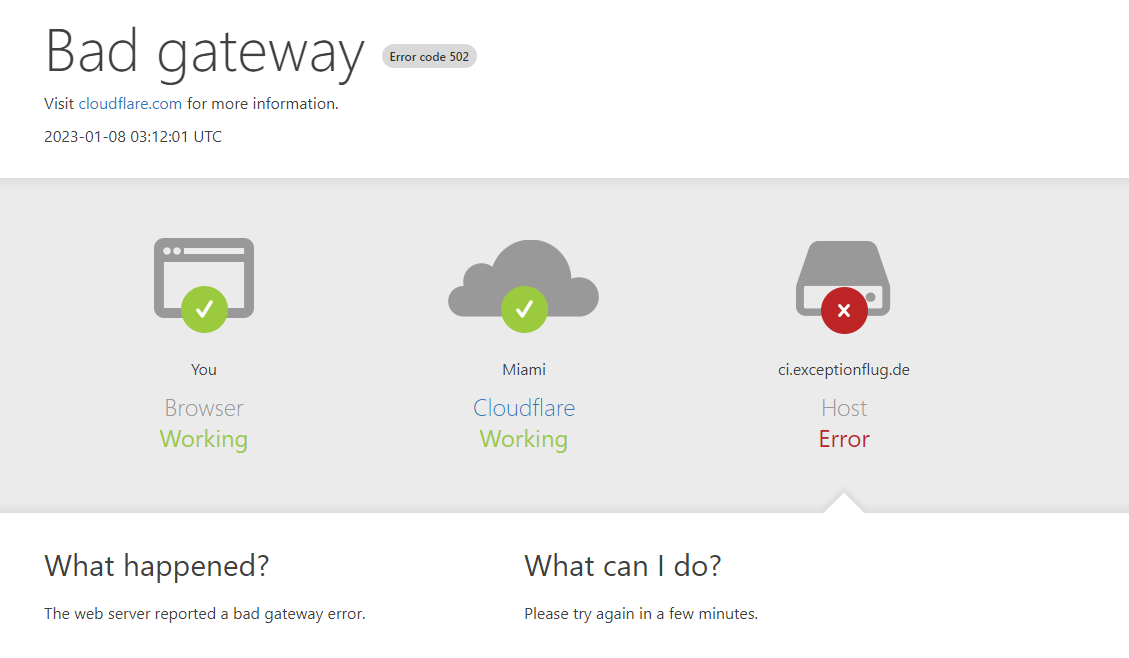This screenshot has height=658, width=1129.
Task: Click the Working status under Cloudflare
Action: (x=523, y=439)
